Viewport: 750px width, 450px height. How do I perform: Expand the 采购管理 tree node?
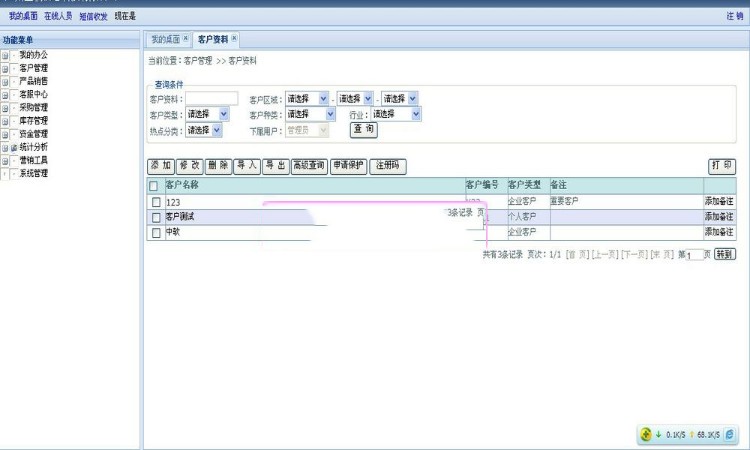point(5,108)
